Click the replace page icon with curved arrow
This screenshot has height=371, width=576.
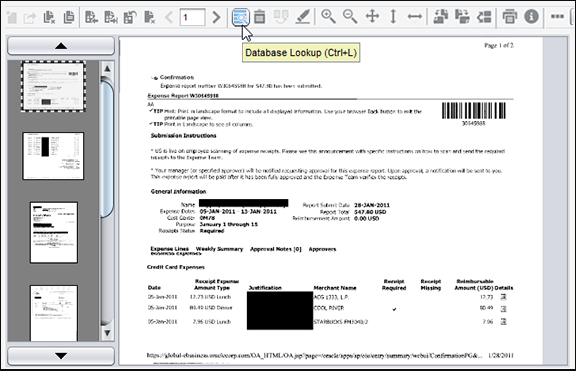[x=130, y=17]
